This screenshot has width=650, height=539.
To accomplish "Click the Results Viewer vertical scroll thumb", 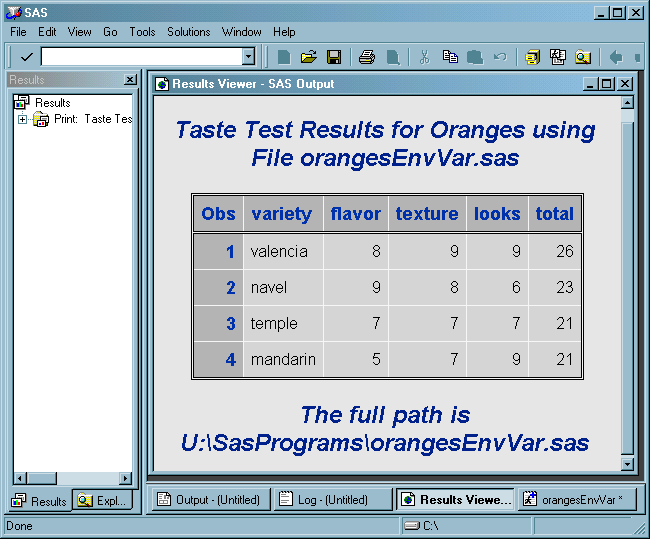I will 627,288.
